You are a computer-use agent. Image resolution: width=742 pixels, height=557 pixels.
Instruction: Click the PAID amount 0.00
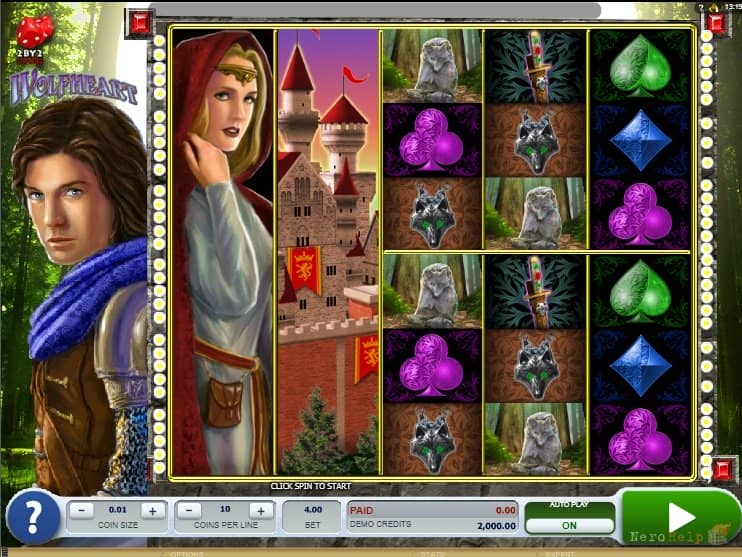(505, 510)
